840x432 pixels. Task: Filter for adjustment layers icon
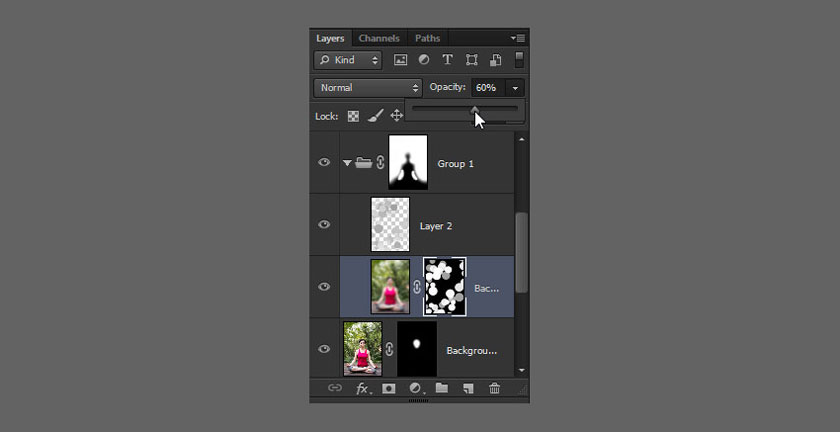click(423, 60)
